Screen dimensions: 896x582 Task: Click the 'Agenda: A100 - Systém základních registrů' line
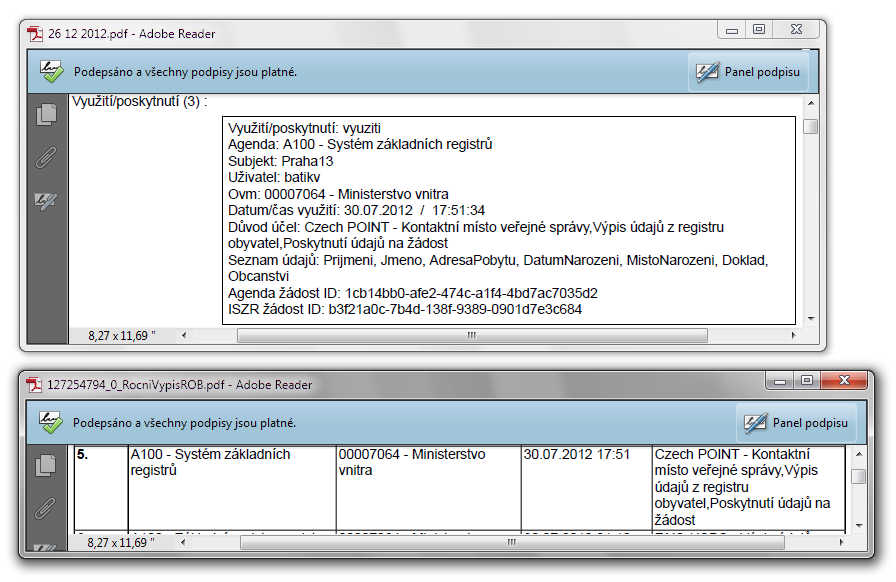pos(360,145)
